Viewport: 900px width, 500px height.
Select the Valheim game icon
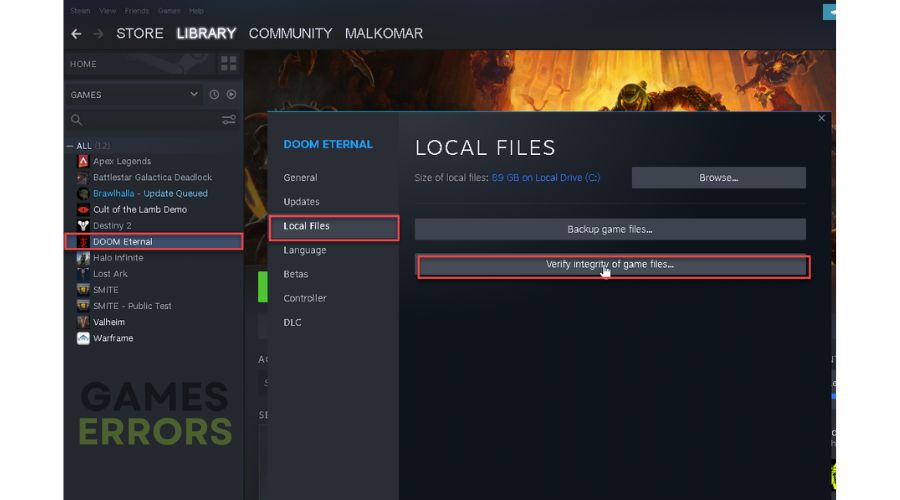83,322
